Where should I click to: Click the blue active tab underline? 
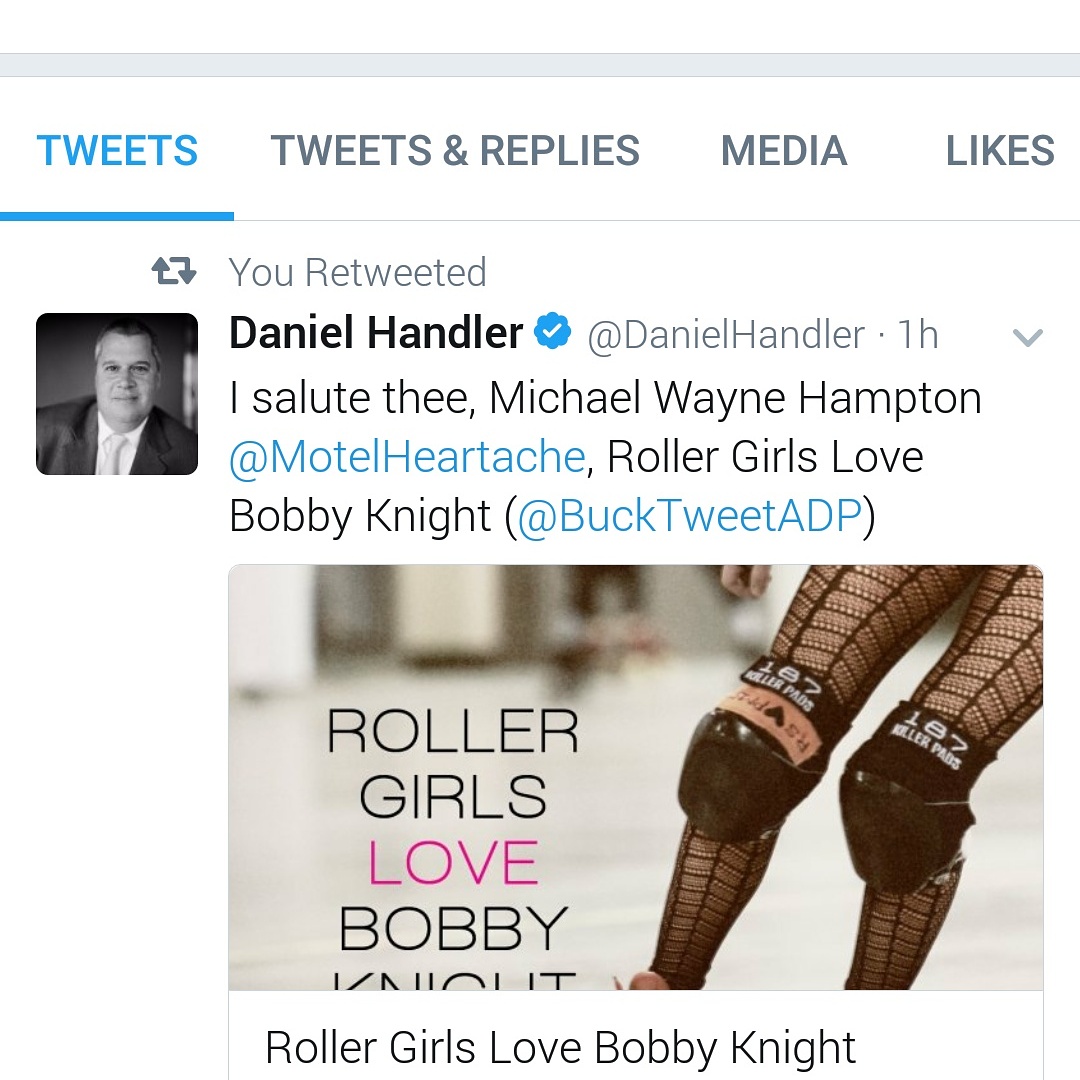117,215
